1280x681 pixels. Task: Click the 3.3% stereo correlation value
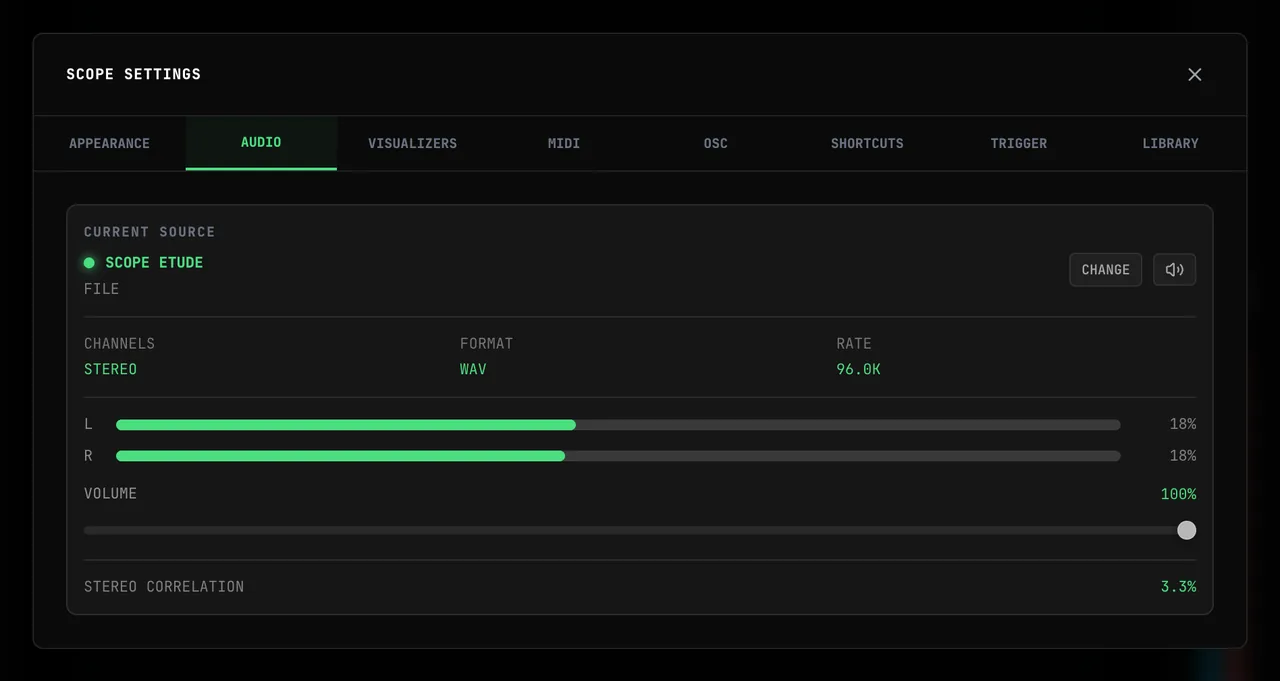click(x=1178, y=587)
